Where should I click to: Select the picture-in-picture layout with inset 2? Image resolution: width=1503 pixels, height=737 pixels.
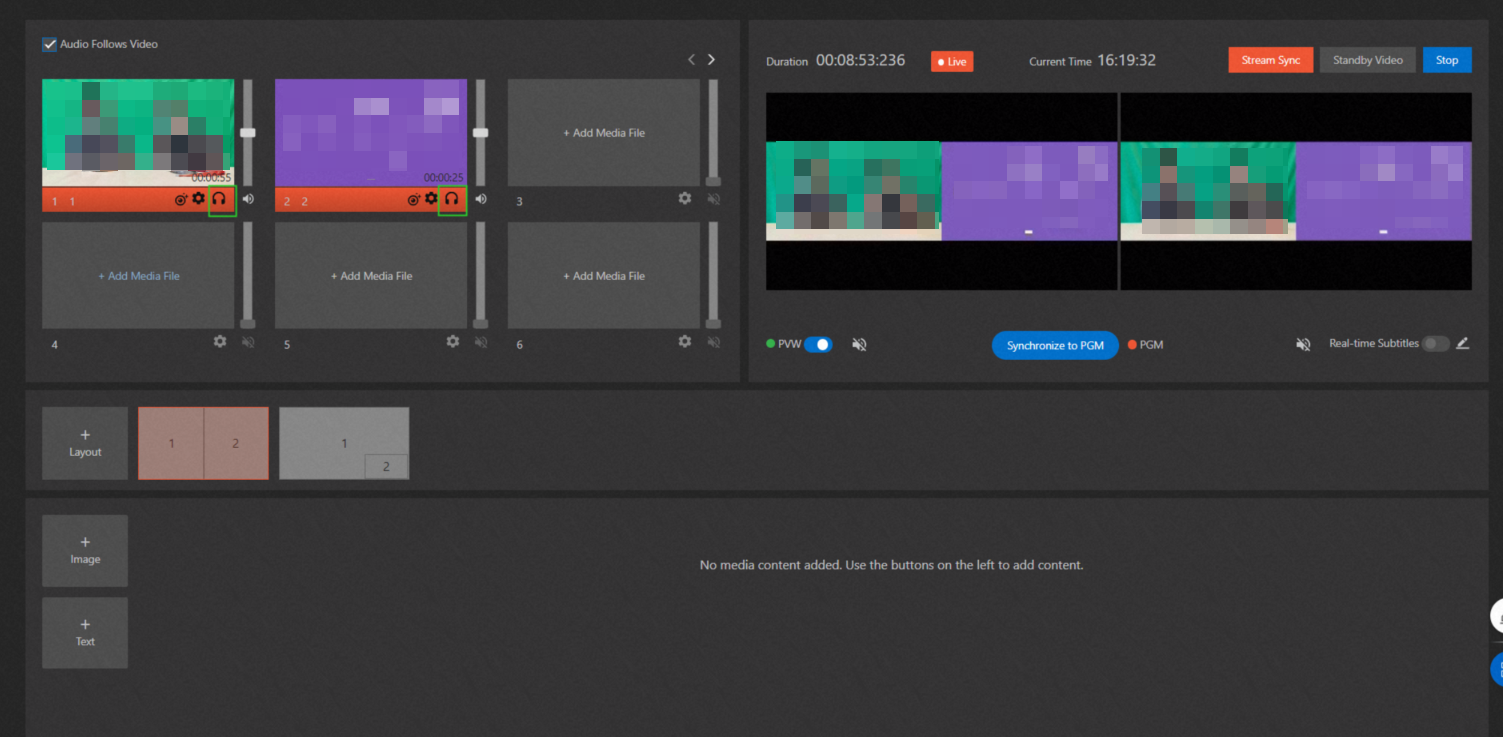344,443
